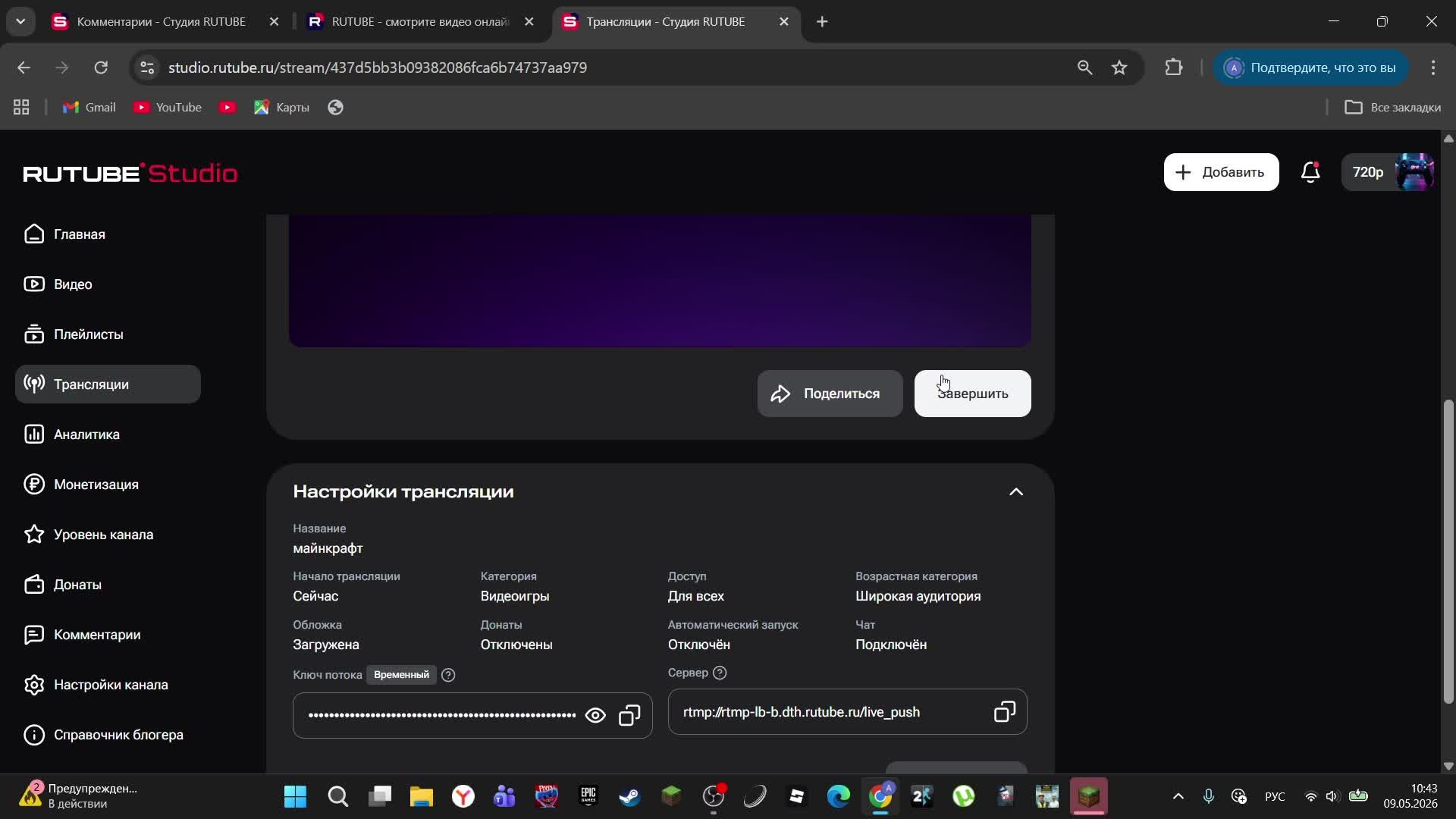Screen dimensions: 1456x819
Task: Open Все закладки folder
Action: click(x=1392, y=108)
